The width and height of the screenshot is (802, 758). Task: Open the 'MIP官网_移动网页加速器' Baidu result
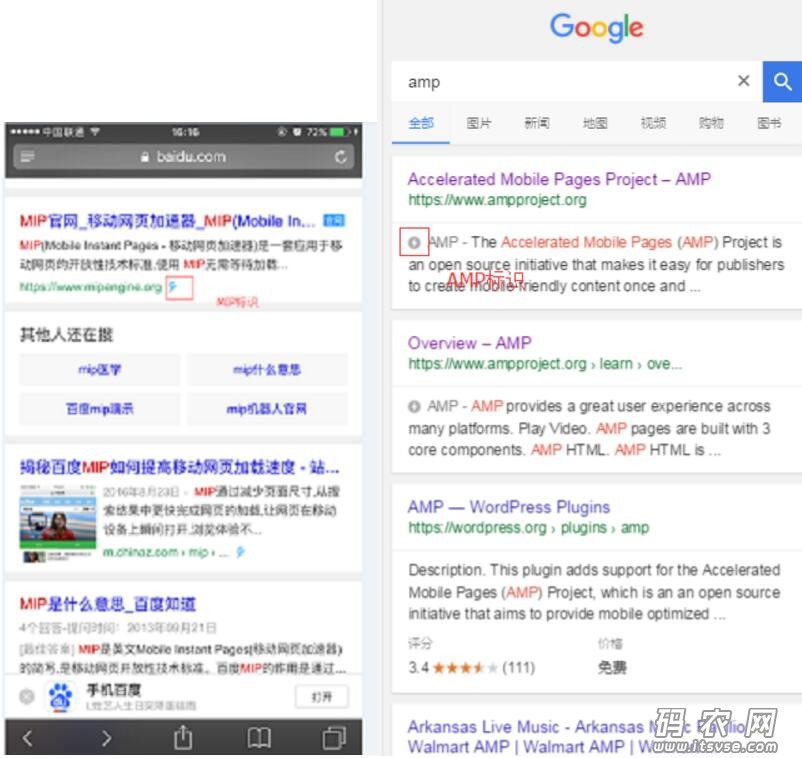[167, 221]
